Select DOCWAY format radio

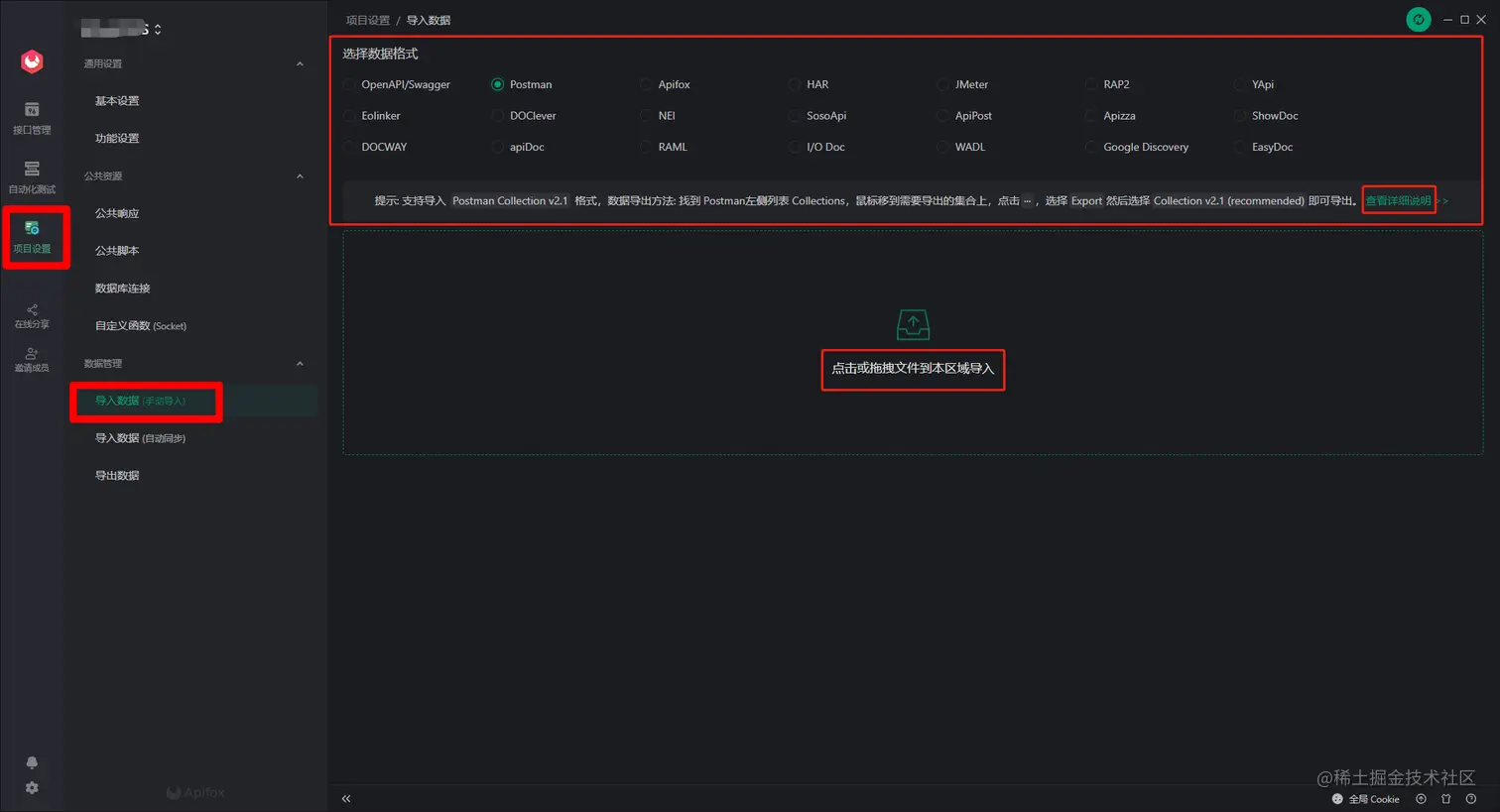pyautogui.click(x=349, y=147)
